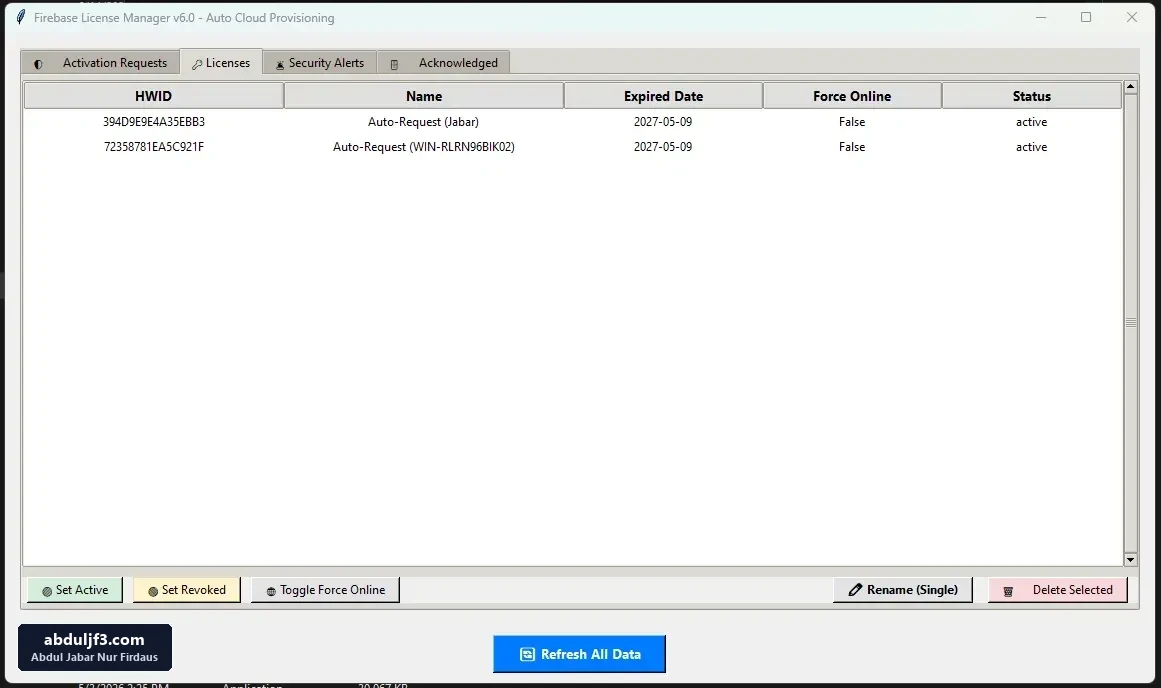Select HWID 394D9E9E4A35EBB3 cell
The width and height of the screenshot is (1161, 688).
coord(154,122)
